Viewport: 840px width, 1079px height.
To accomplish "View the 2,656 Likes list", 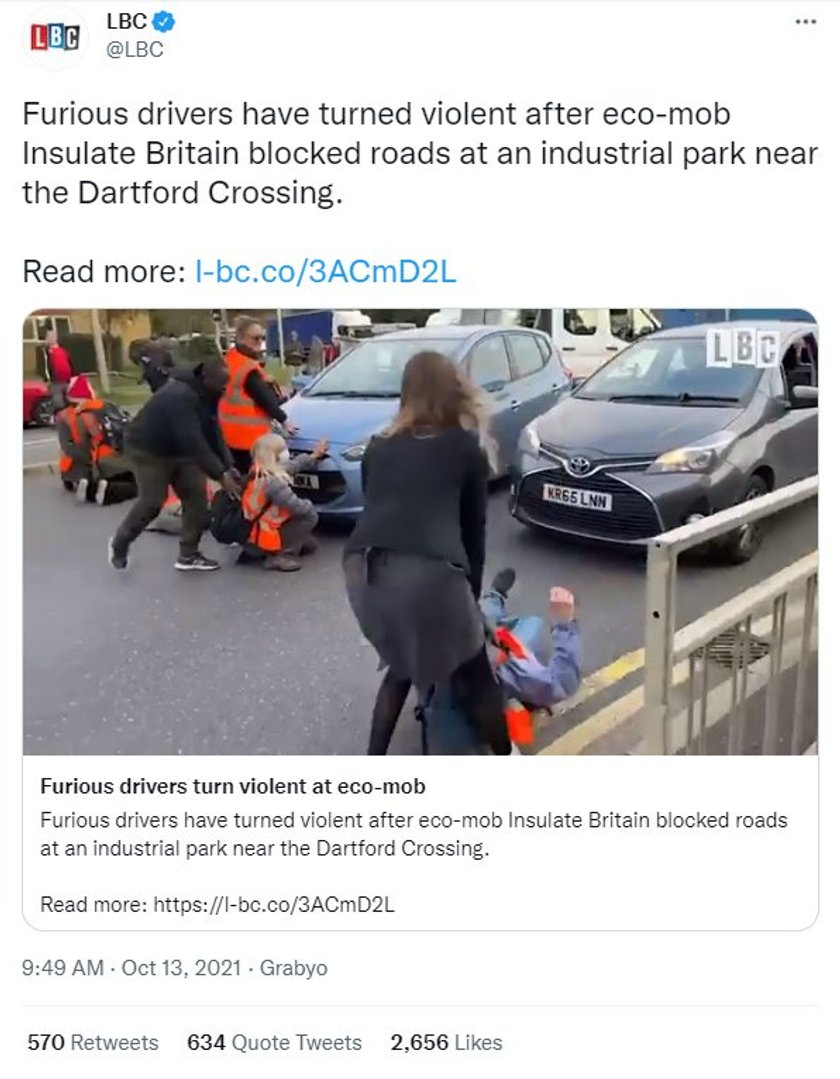I will point(446,1043).
